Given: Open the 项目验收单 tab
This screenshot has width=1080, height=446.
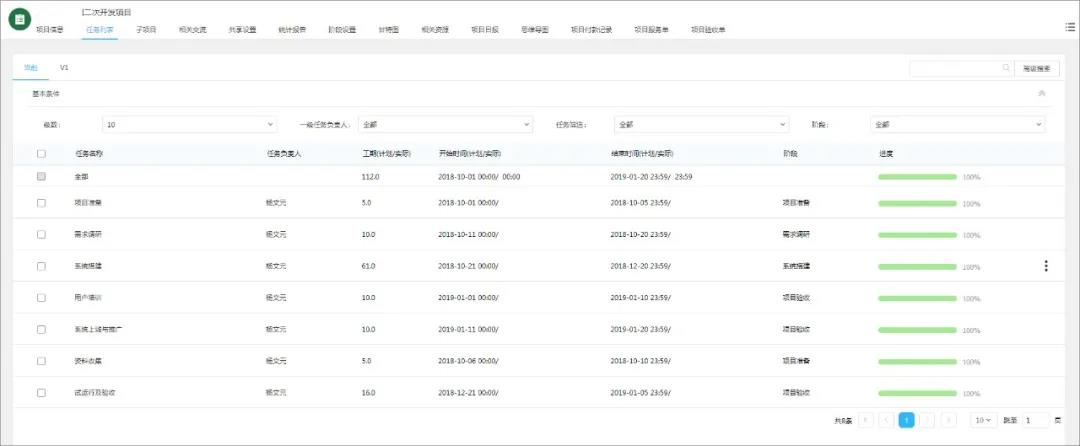Looking at the screenshot, I should 708,30.
